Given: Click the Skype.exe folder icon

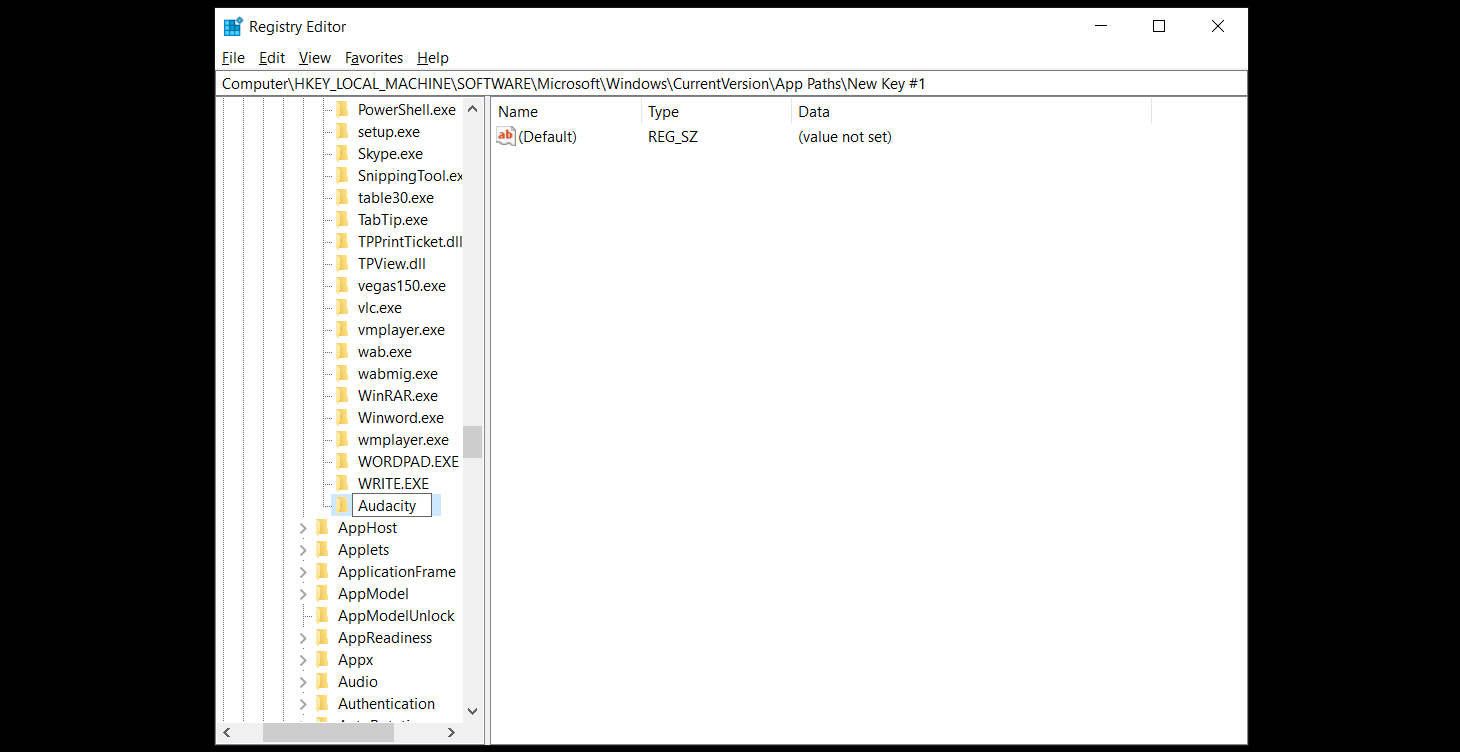Looking at the screenshot, I should pos(342,154).
